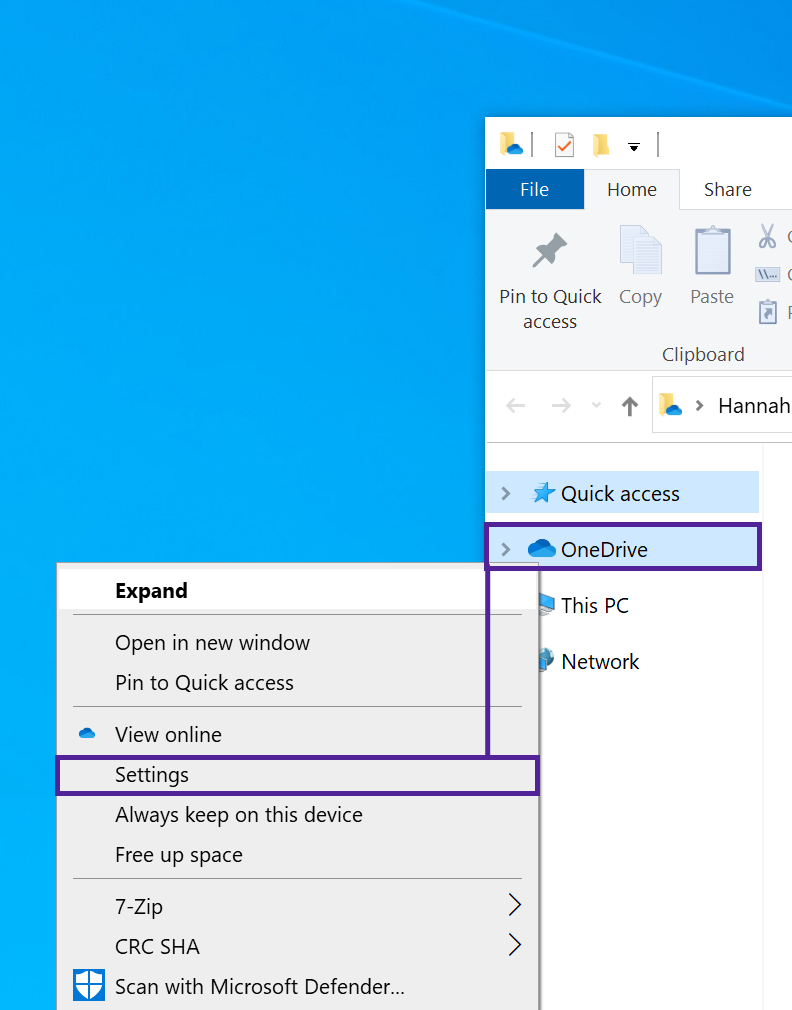The width and height of the screenshot is (792, 1010).
Task: Choose View online in context menu
Action: tap(297, 735)
